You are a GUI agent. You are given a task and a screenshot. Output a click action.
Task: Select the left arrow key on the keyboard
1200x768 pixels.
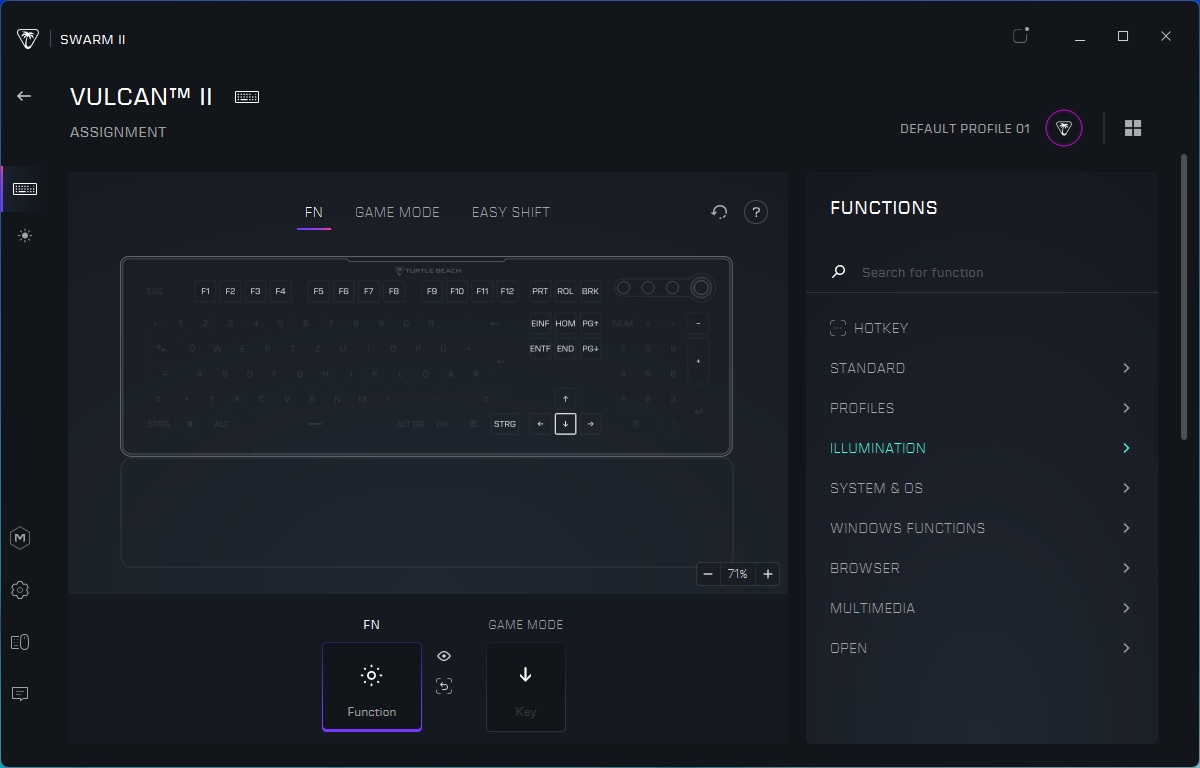pyautogui.click(x=540, y=424)
